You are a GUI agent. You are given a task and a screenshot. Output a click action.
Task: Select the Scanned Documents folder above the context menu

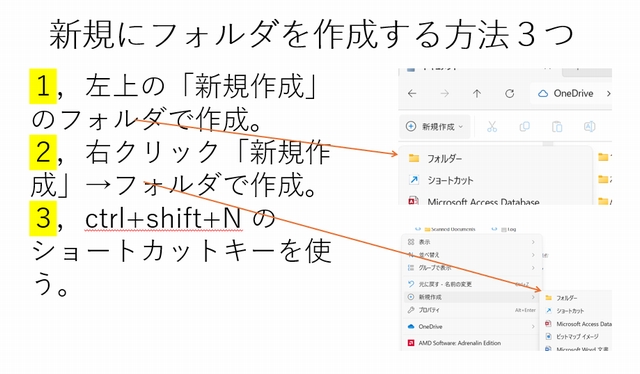(450, 229)
